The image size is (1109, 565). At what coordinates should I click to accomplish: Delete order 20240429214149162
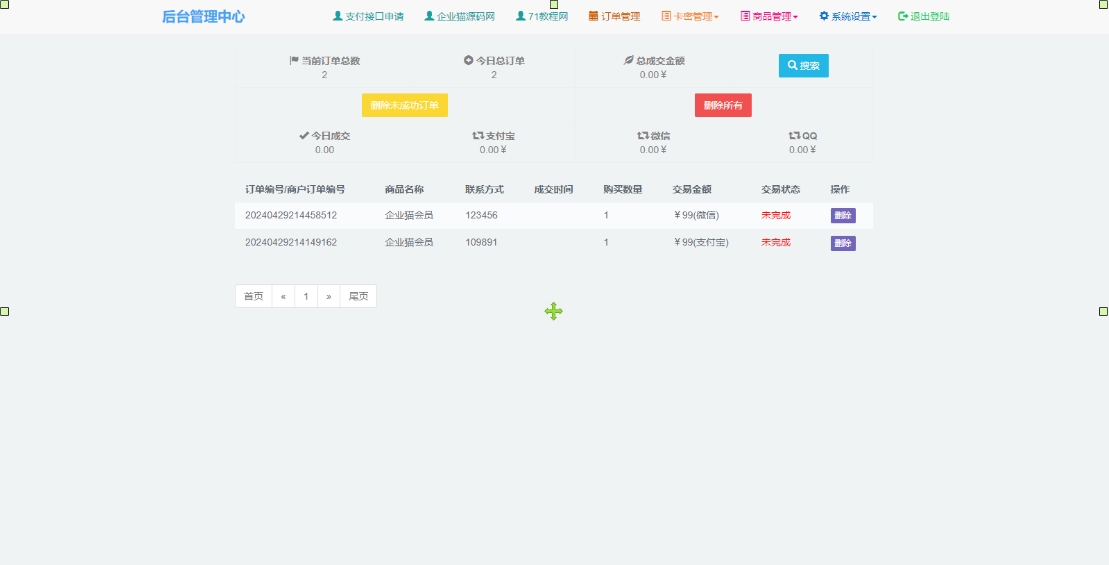tap(843, 243)
